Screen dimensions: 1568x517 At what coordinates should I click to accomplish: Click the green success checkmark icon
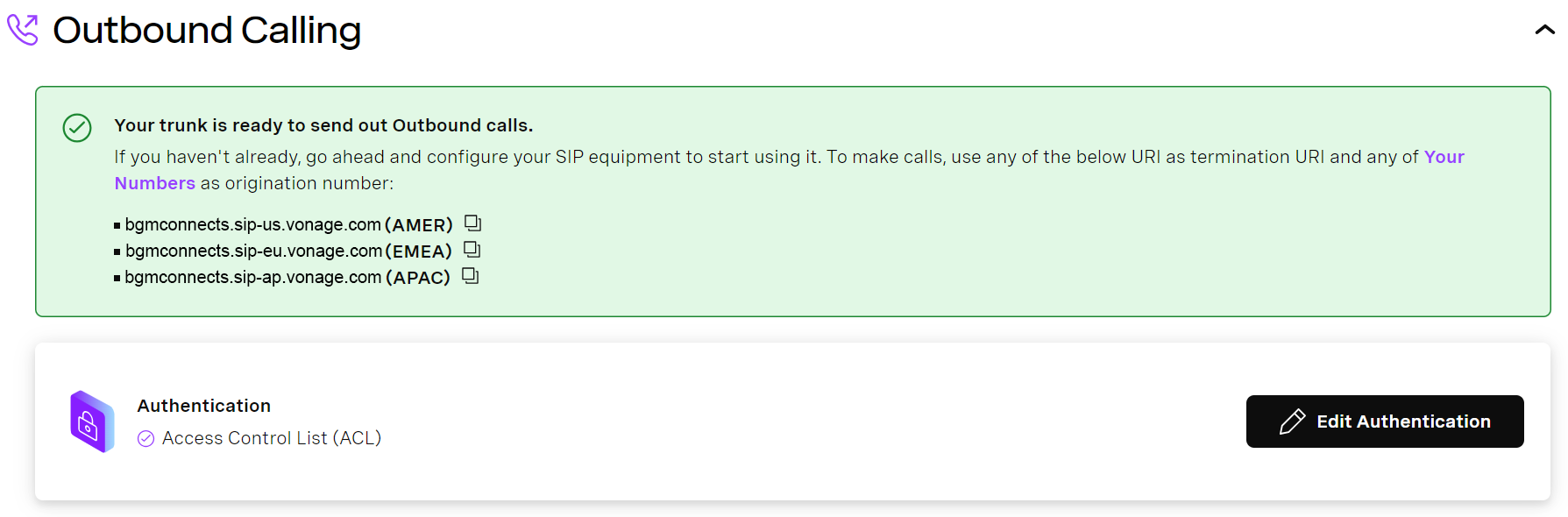coord(77,128)
